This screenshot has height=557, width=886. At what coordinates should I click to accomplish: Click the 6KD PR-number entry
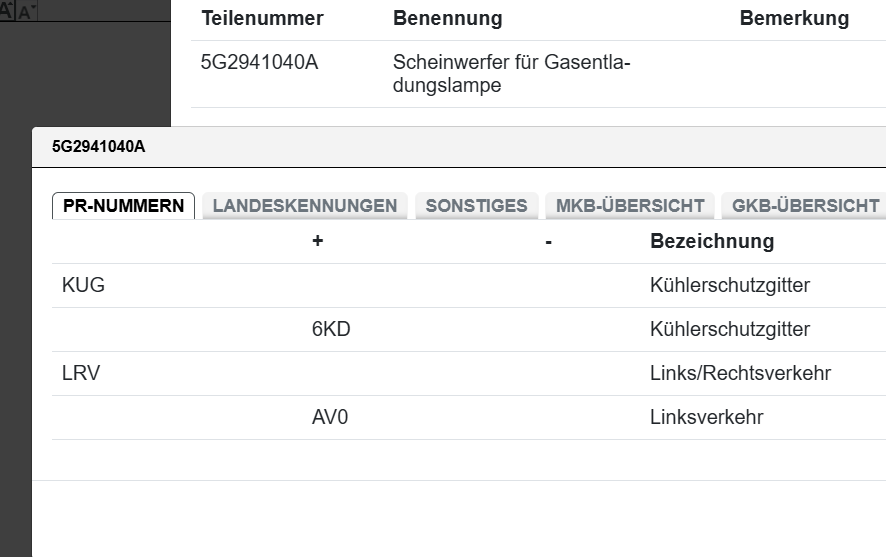pos(331,330)
